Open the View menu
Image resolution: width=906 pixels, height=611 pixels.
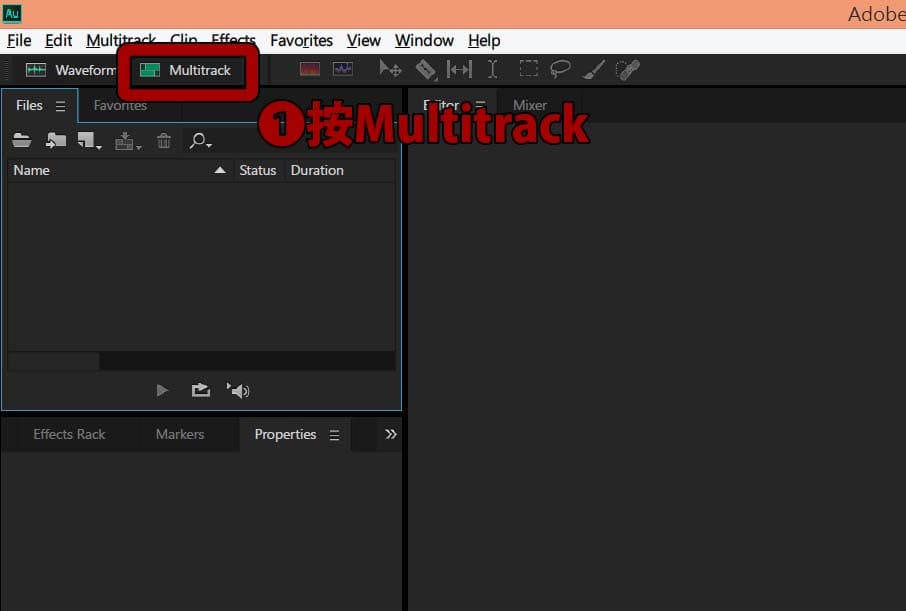[363, 40]
